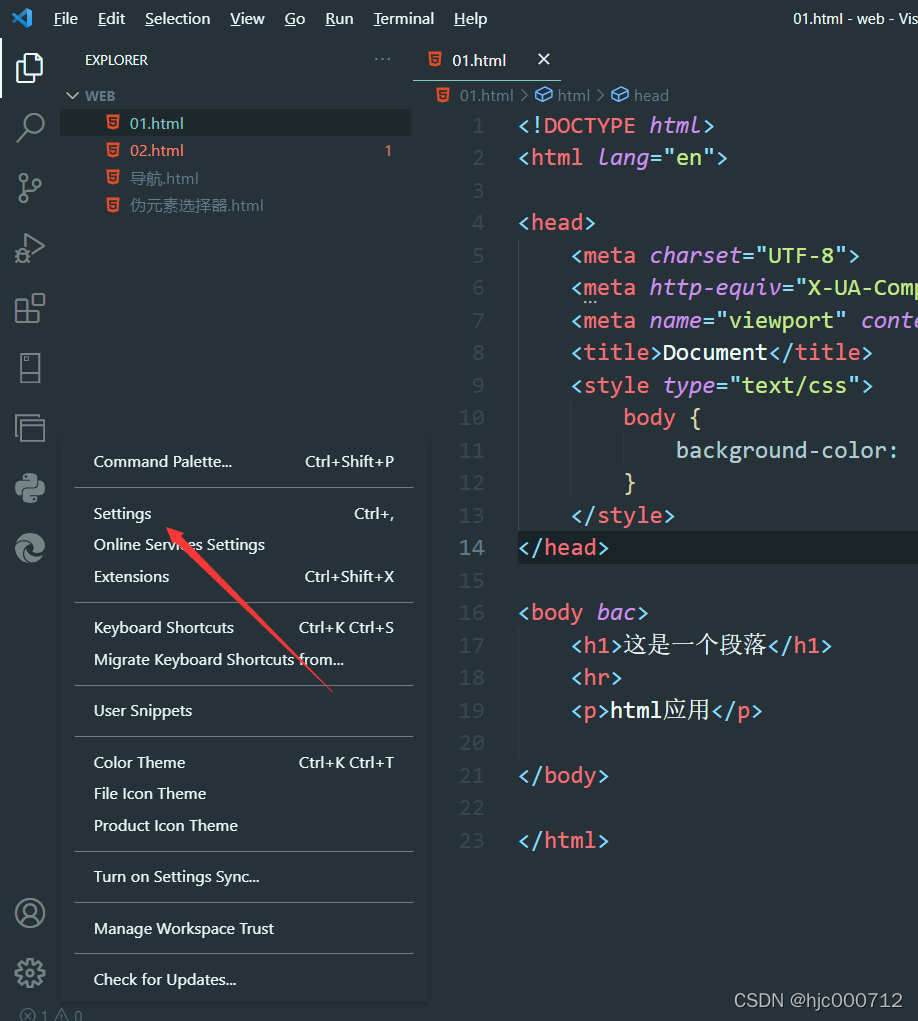Open the Selection menu
Image resolution: width=918 pixels, height=1021 pixels.
coord(177,19)
